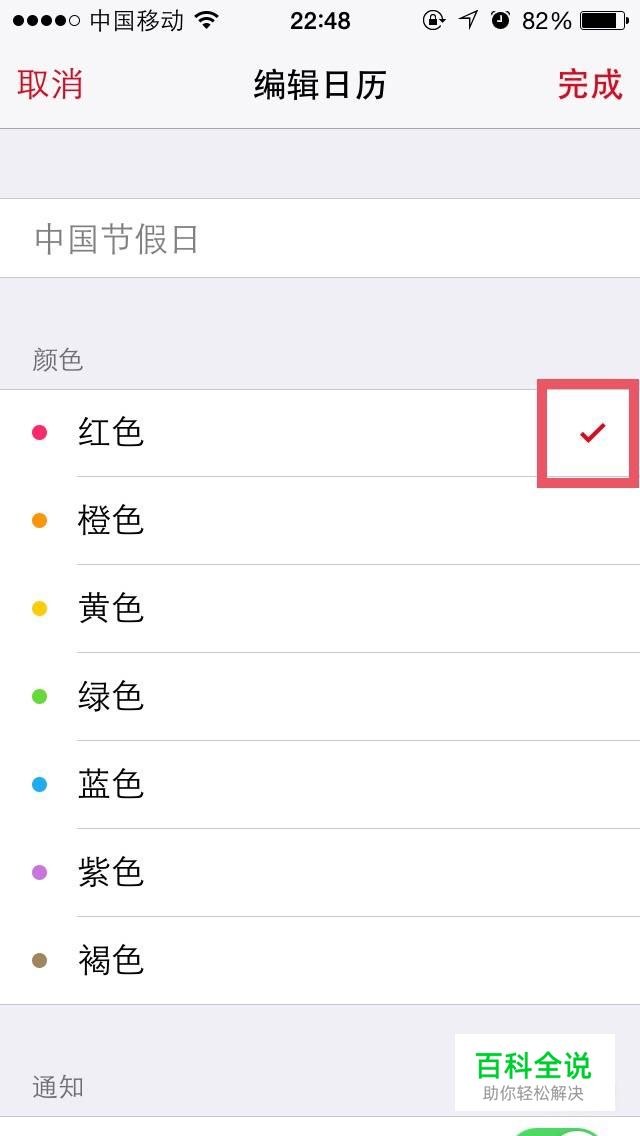Tap the blue color dot
Viewport: 640px width, 1136px height.
[x=40, y=784]
